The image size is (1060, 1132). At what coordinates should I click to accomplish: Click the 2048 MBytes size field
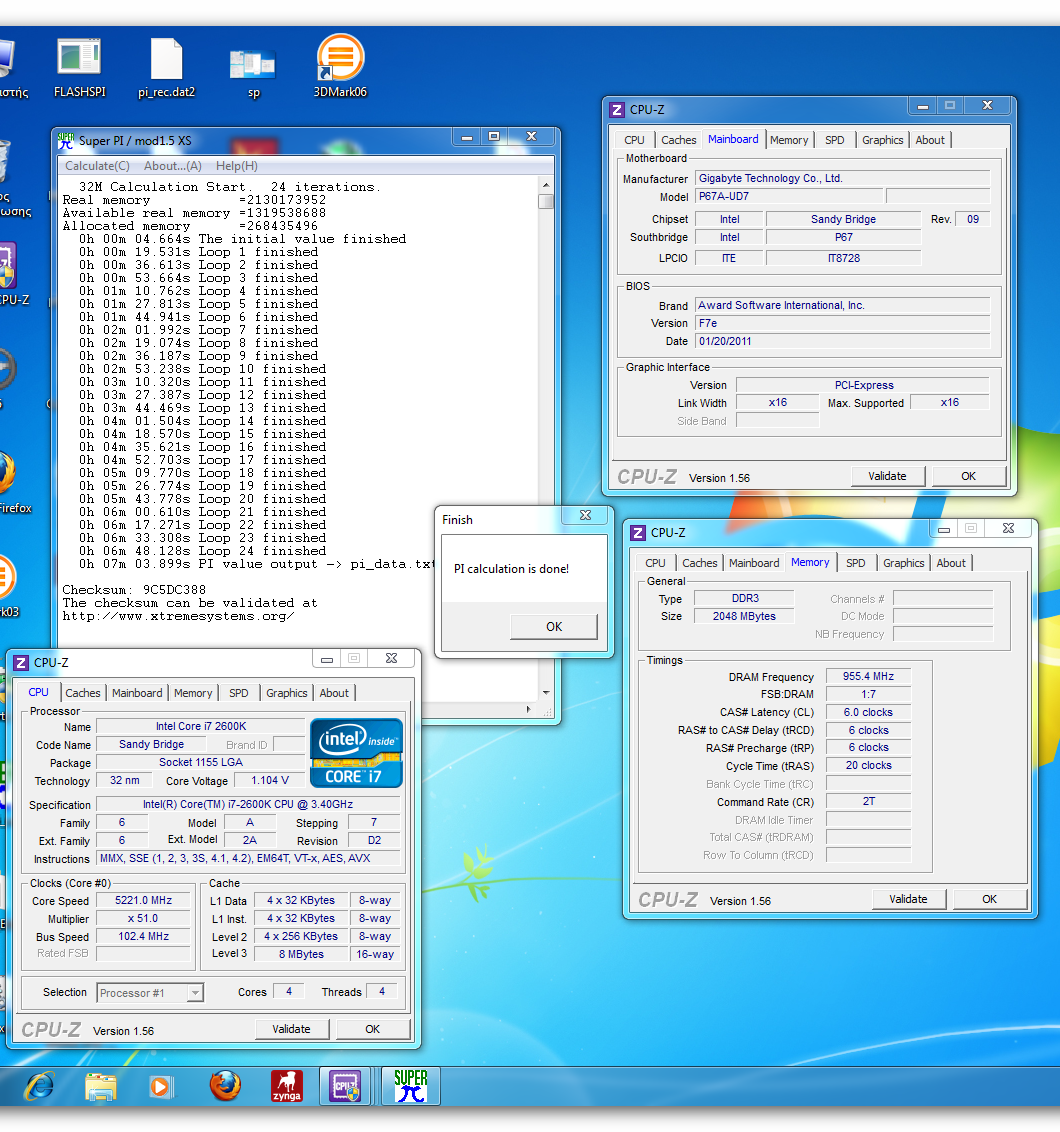744,617
